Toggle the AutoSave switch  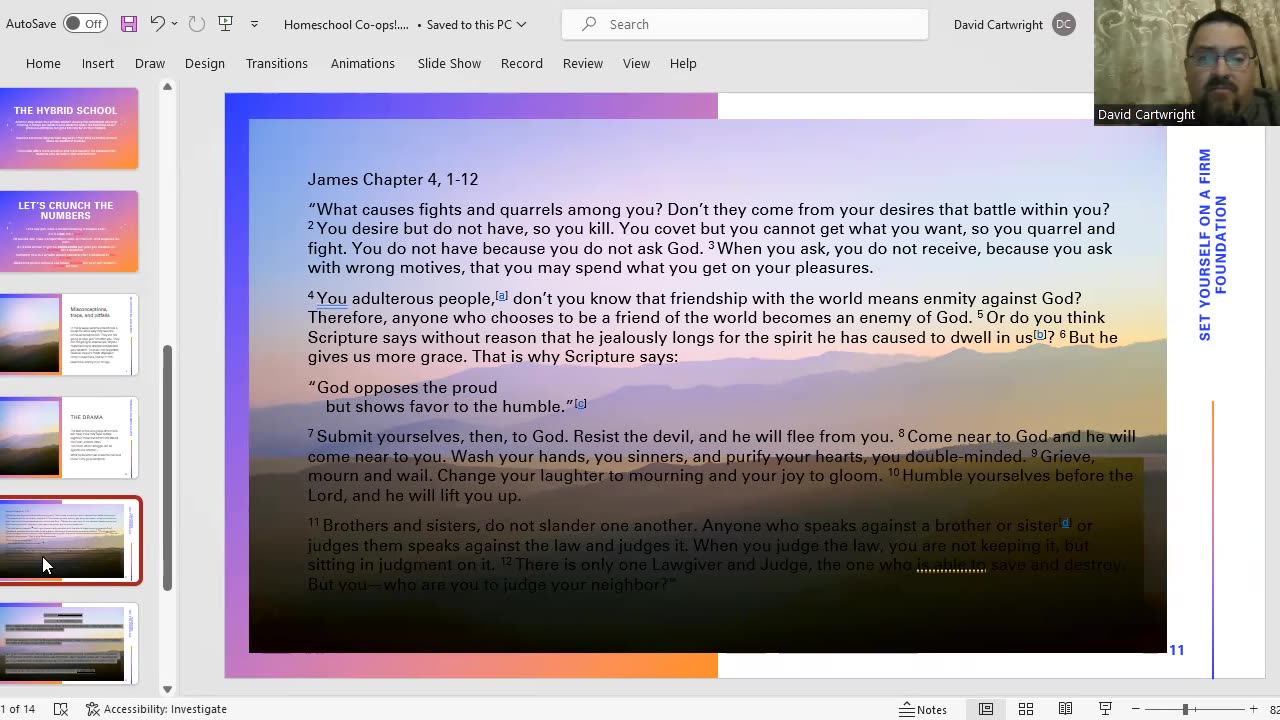pos(86,23)
